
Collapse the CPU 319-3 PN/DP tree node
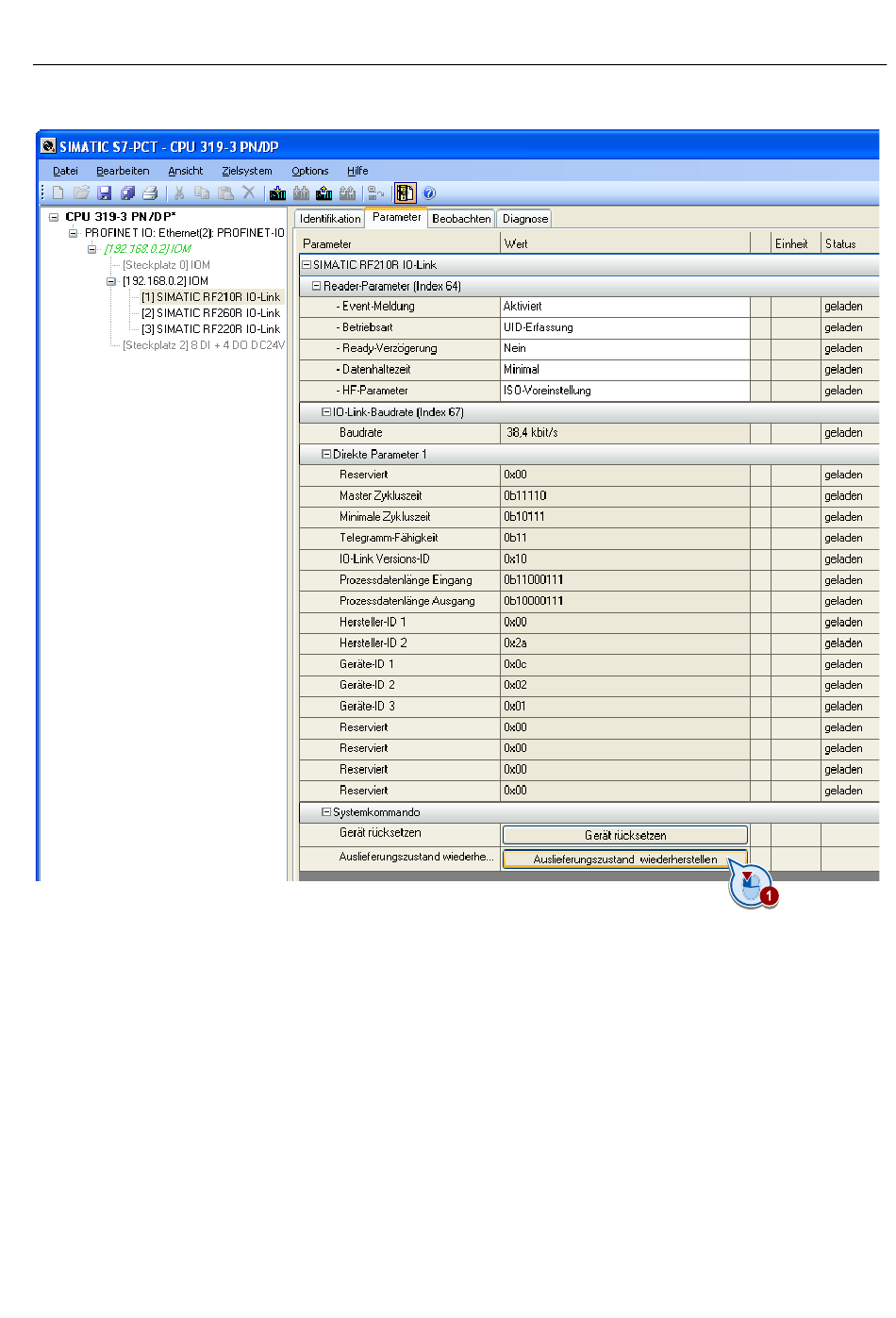pos(54,217)
